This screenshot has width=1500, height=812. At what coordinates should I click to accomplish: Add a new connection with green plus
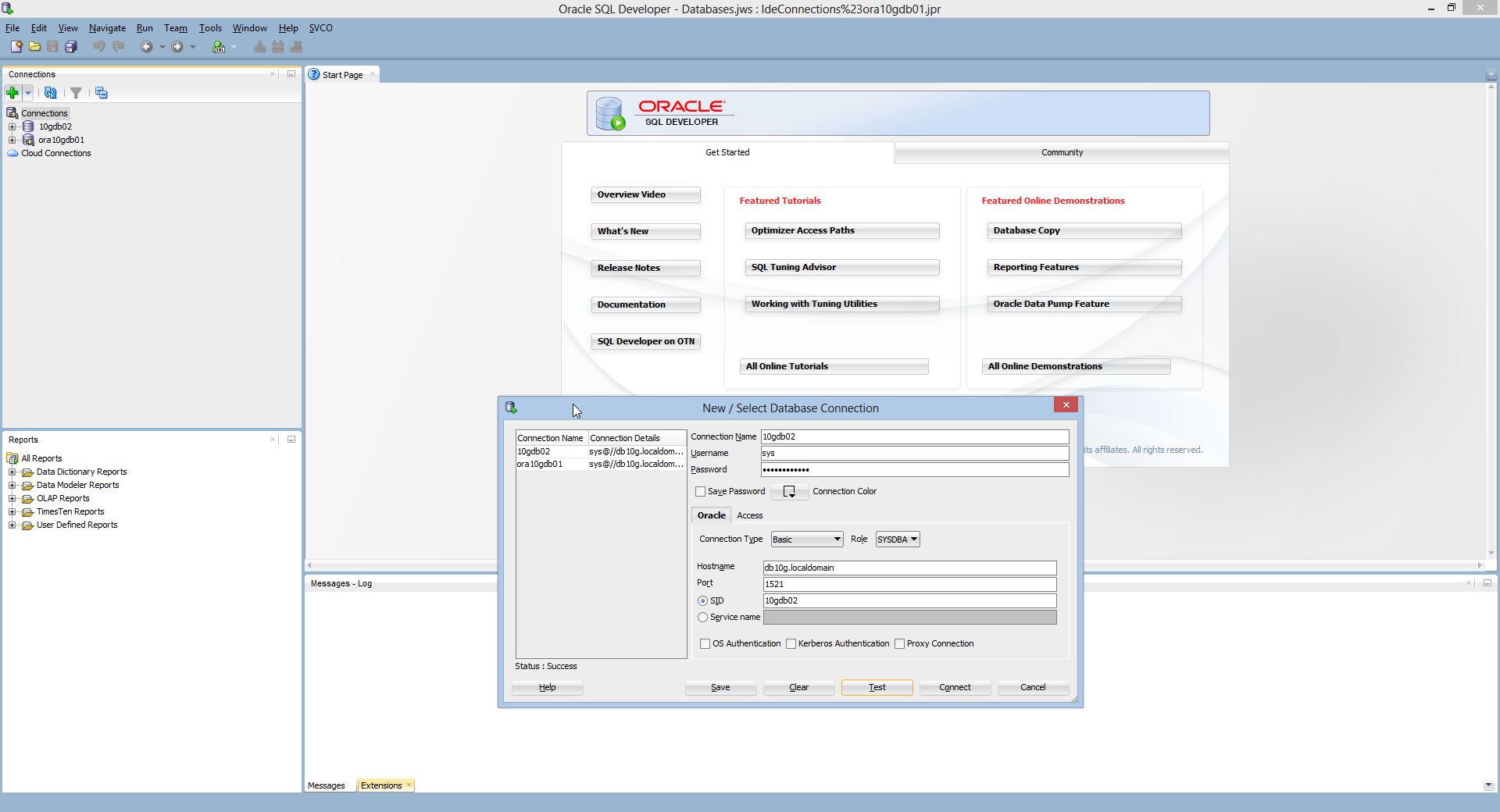tap(12, 93)
